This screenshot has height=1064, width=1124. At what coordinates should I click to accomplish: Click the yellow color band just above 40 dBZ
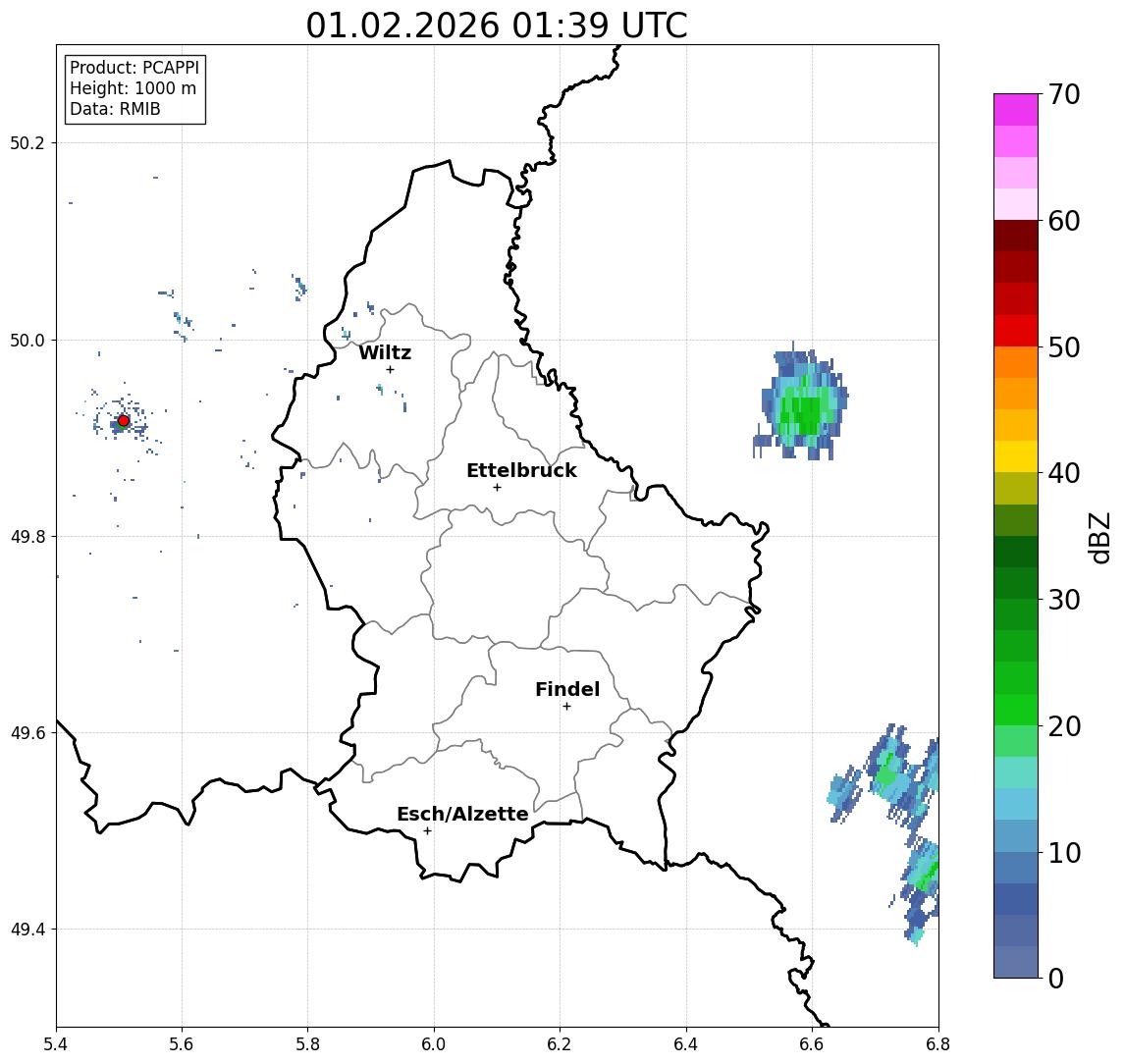tap(1016, 456)
